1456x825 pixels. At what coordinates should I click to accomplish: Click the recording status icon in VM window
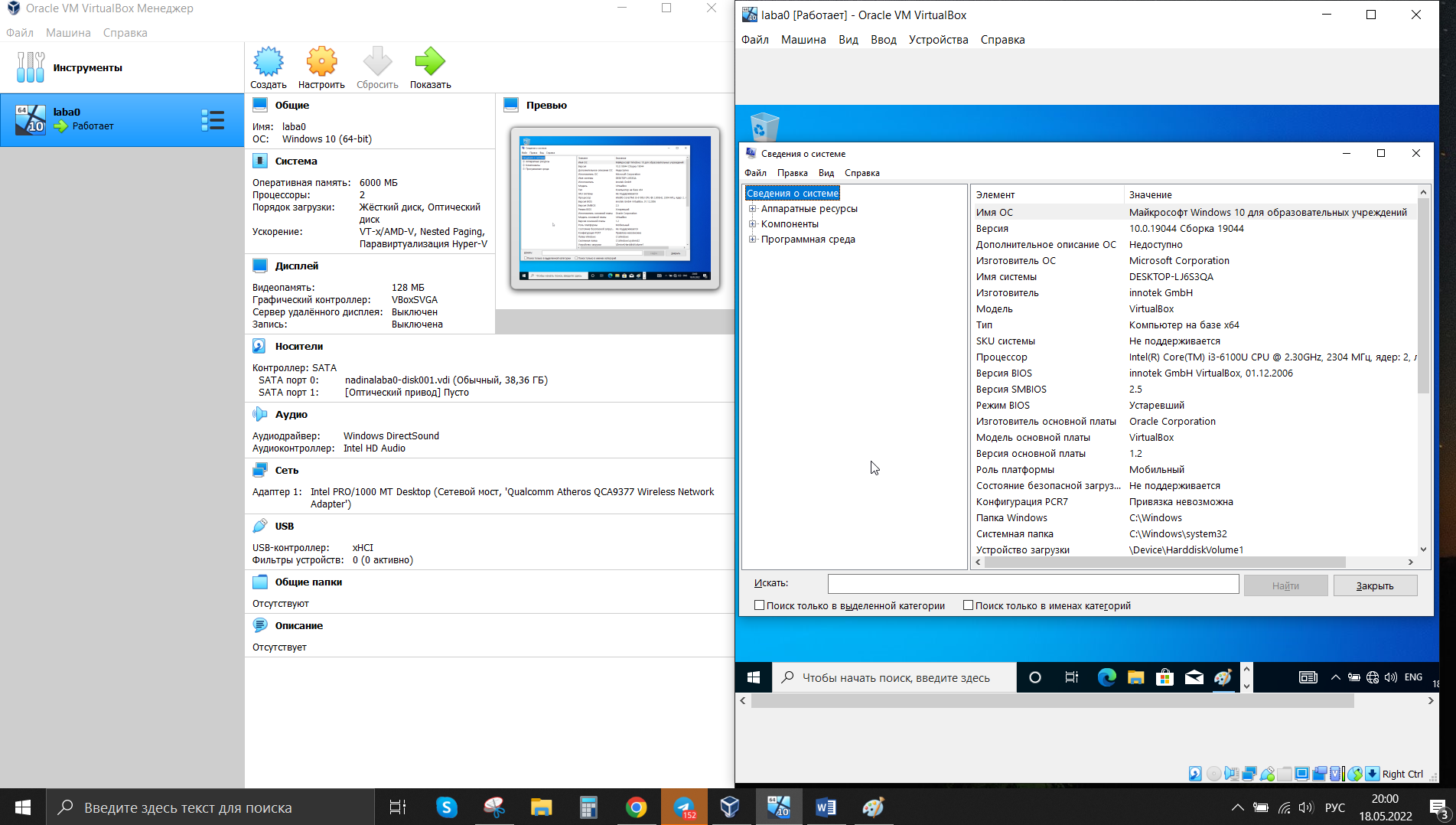point(1320,774)
